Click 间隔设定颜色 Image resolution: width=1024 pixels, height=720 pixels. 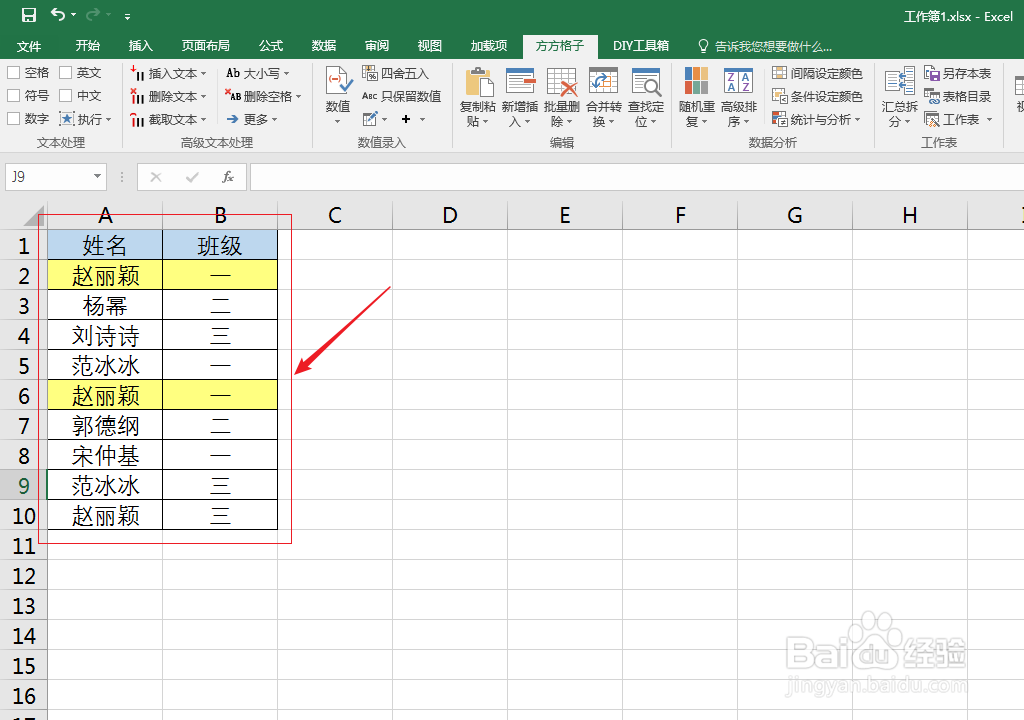[818, 73]
